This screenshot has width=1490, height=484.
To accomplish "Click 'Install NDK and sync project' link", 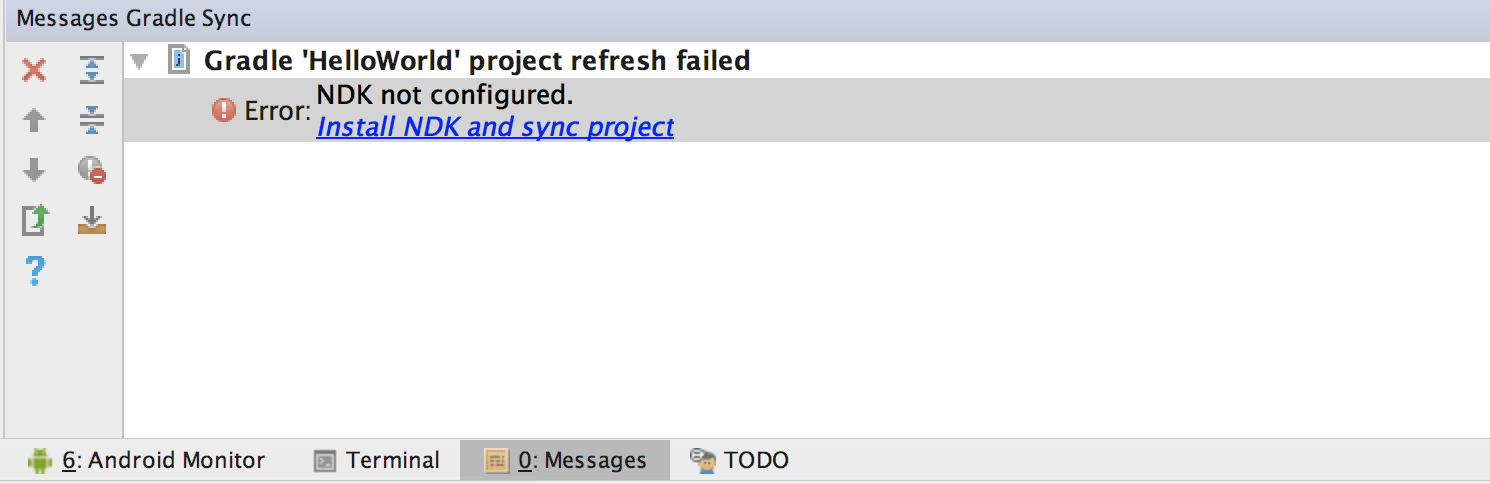I will point(495,127).
